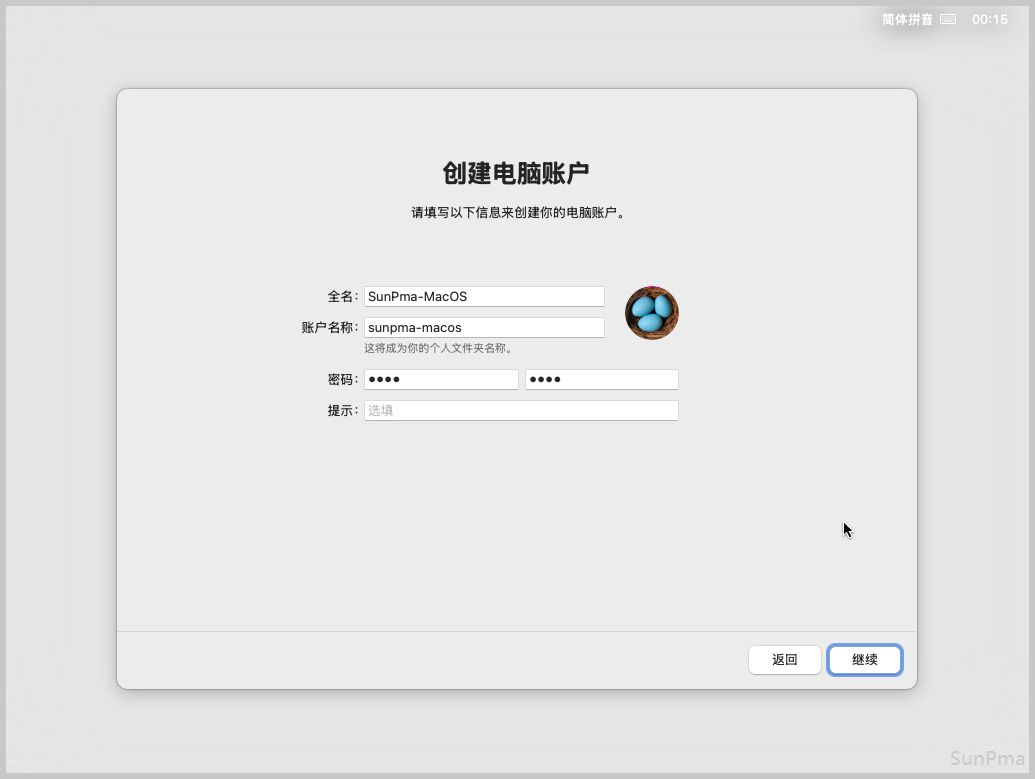Click the password verification field on right
The image size is (1035, 779).
click(x=601, y=380)
